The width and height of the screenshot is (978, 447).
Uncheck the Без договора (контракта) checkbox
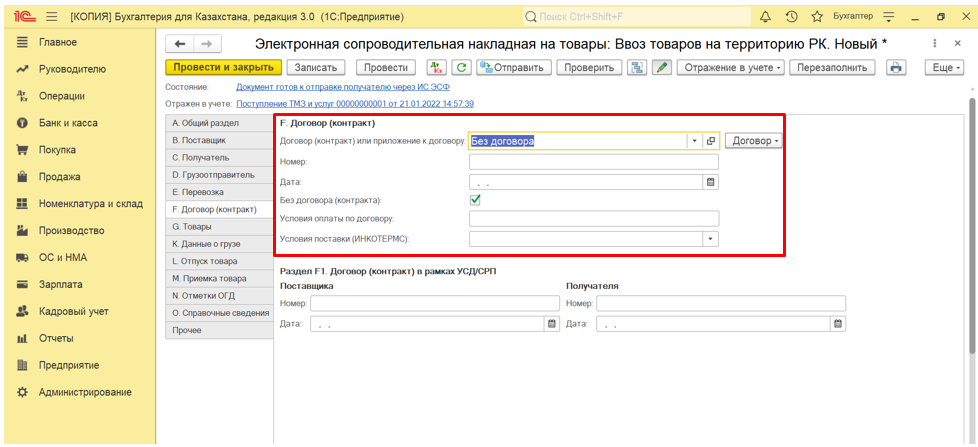(x=475, y=200)
